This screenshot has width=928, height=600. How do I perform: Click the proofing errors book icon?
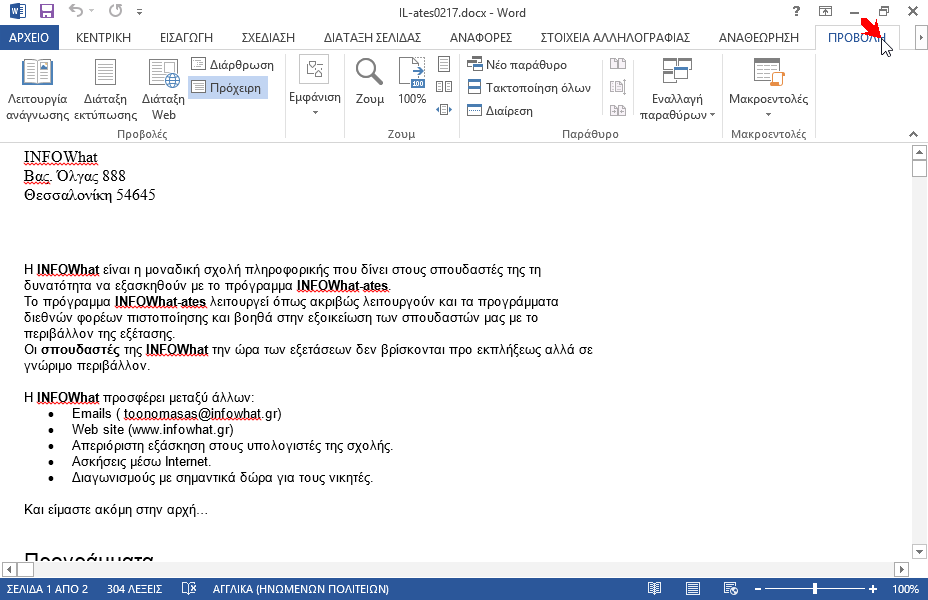pos(189,589)
